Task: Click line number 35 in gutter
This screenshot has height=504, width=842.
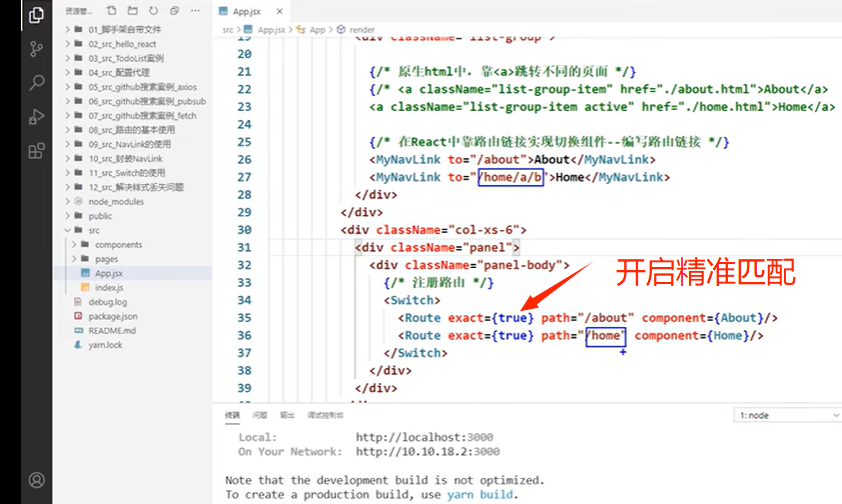Action: tap(244, 318)
